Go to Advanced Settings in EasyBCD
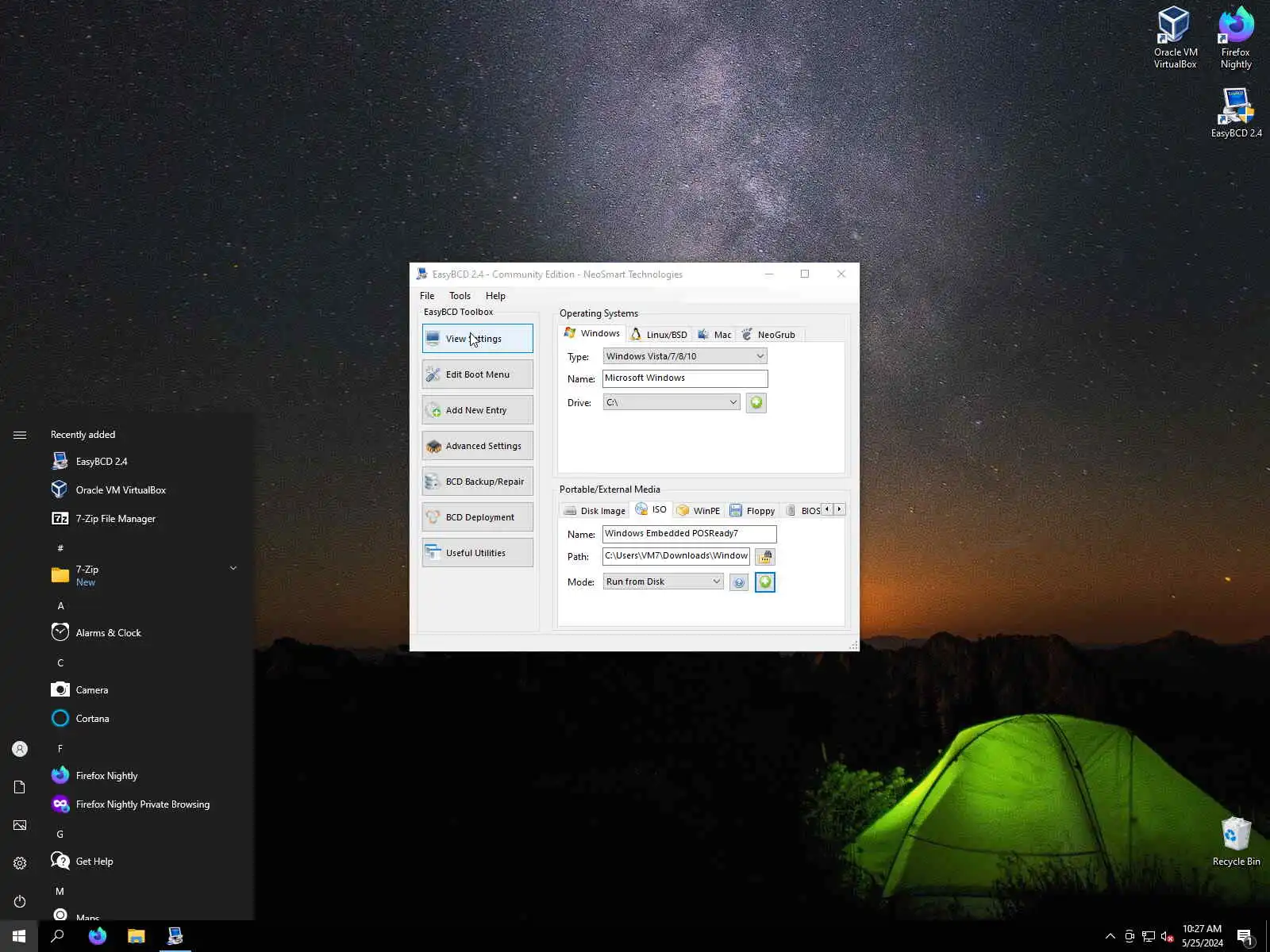 tap(477, 446)
